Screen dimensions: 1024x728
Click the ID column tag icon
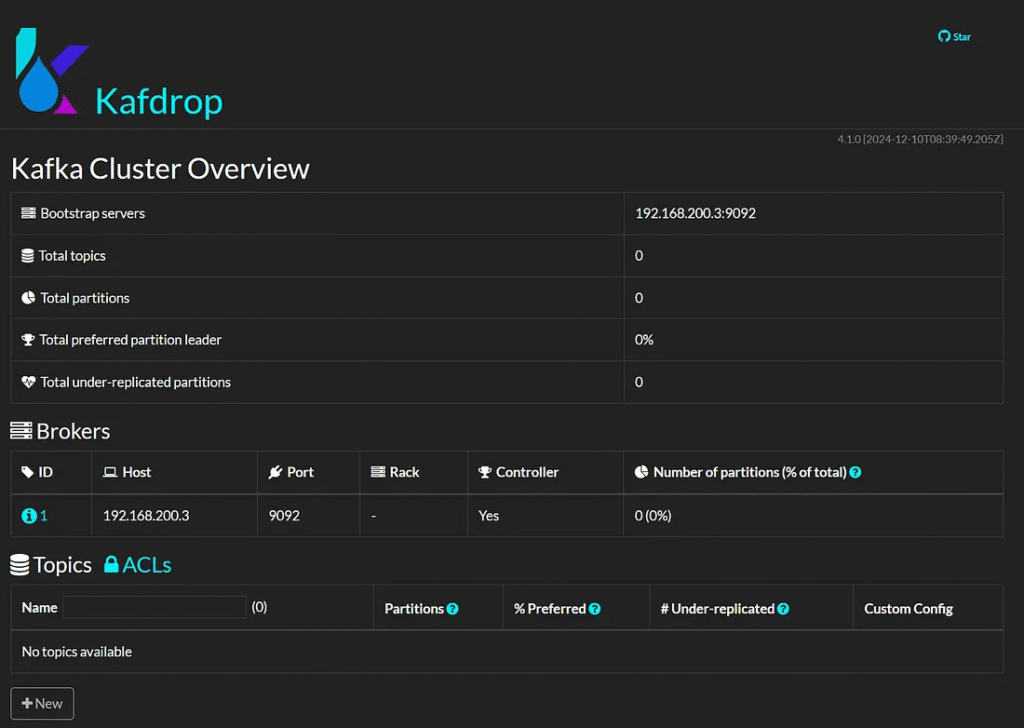coord(27,472)
